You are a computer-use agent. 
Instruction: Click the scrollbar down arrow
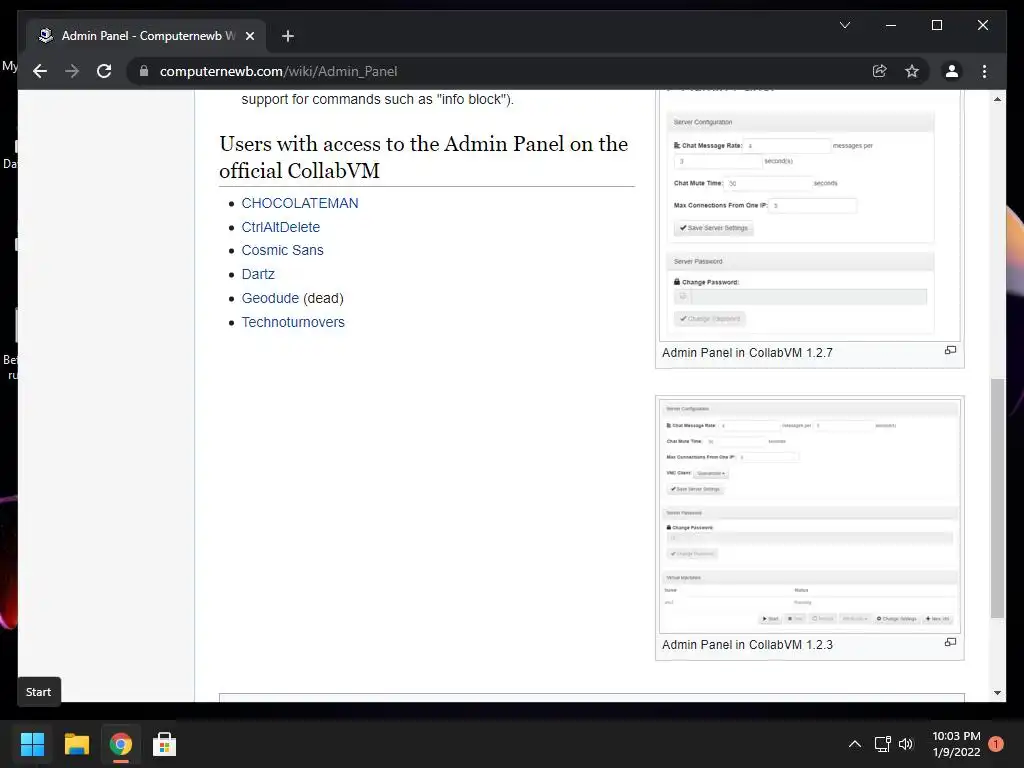point(997,693)
